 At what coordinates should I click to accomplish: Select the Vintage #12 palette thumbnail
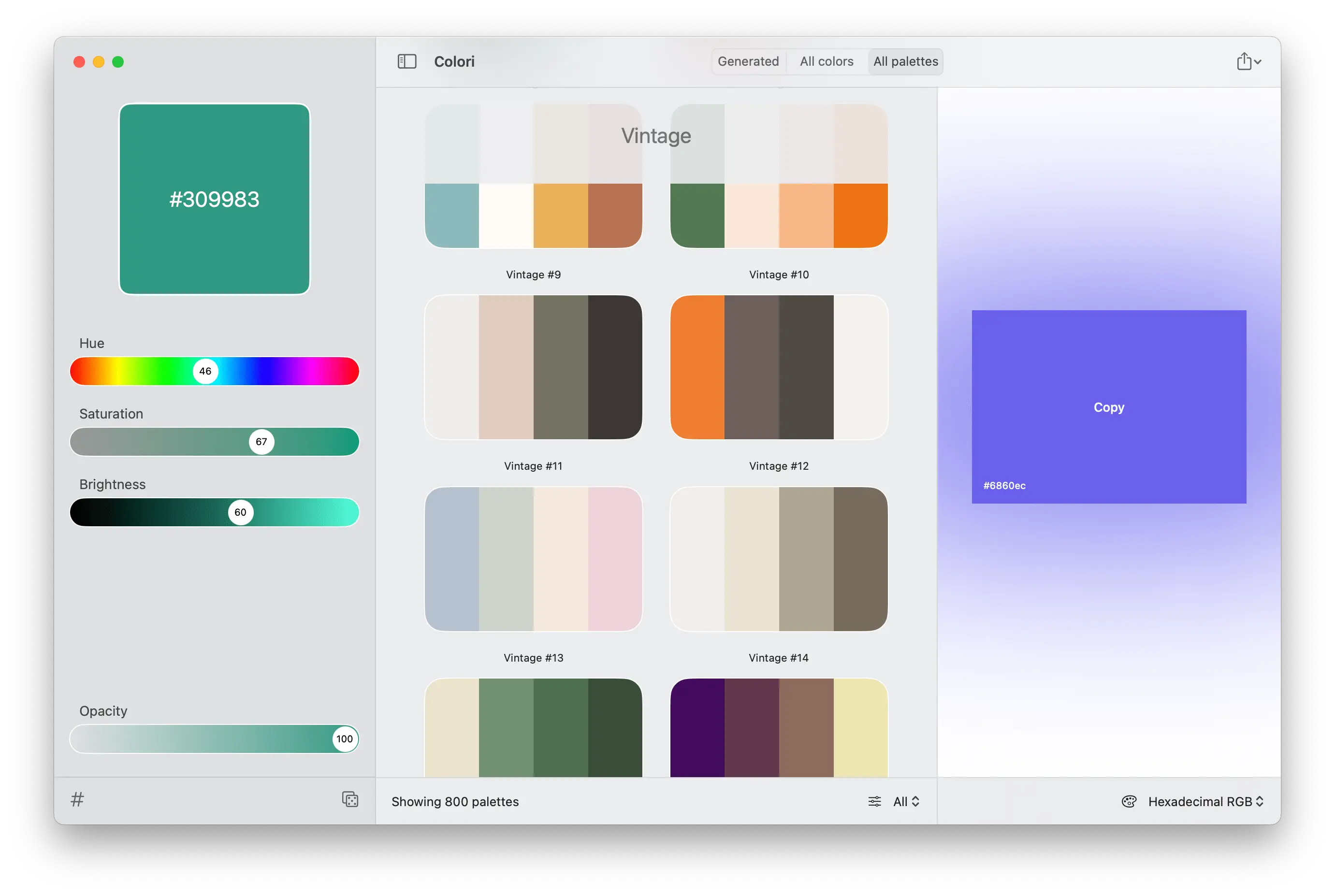click(778, 367)
